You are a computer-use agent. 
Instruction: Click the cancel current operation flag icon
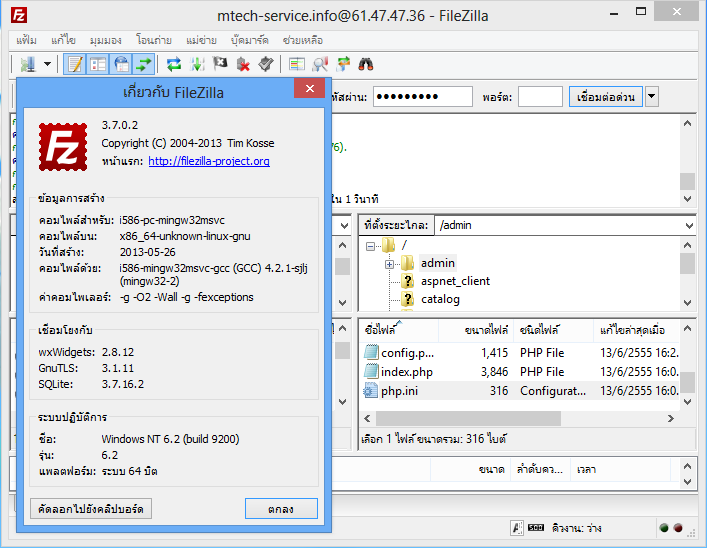pos(220,64)
